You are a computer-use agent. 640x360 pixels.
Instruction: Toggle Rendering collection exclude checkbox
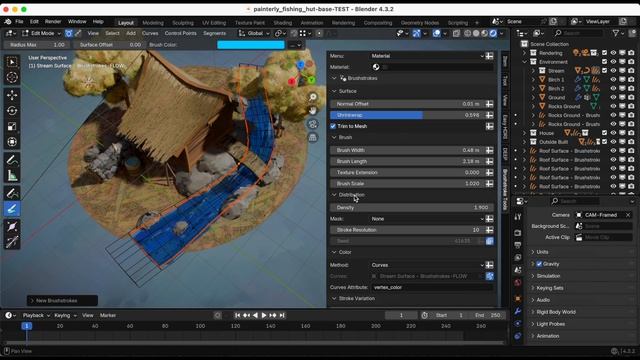point(604,53)
